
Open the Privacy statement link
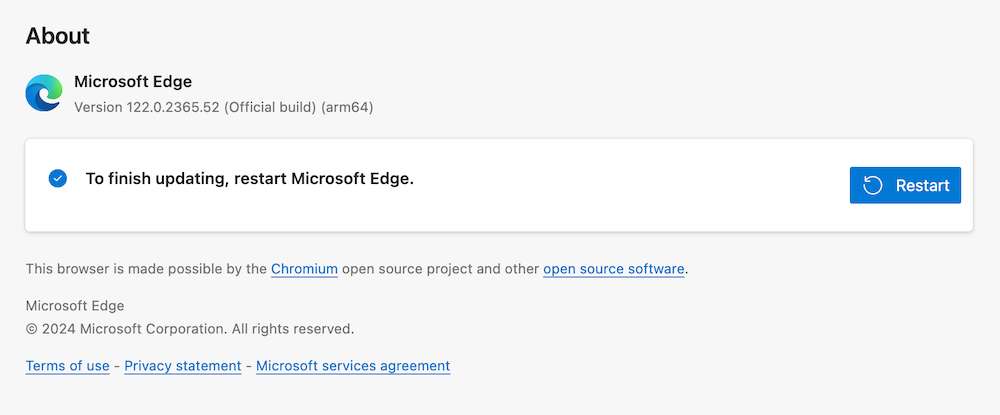[182, 366]
